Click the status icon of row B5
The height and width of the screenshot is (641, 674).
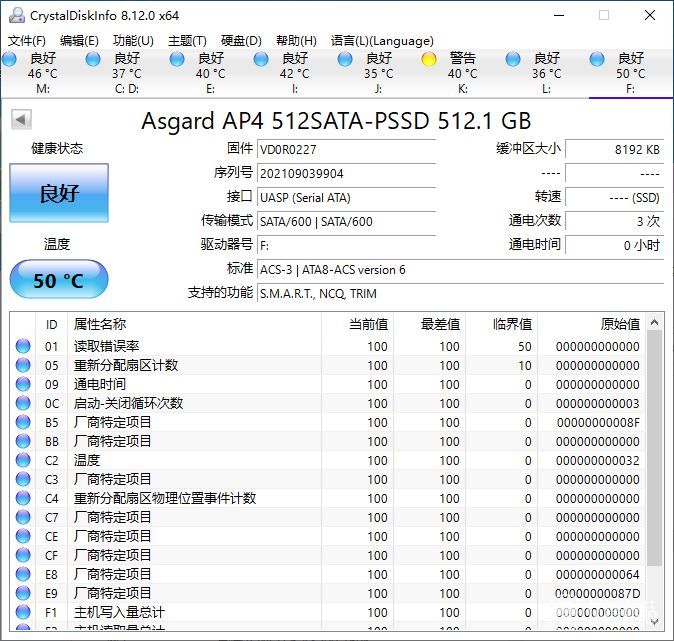tap(23, 422)
